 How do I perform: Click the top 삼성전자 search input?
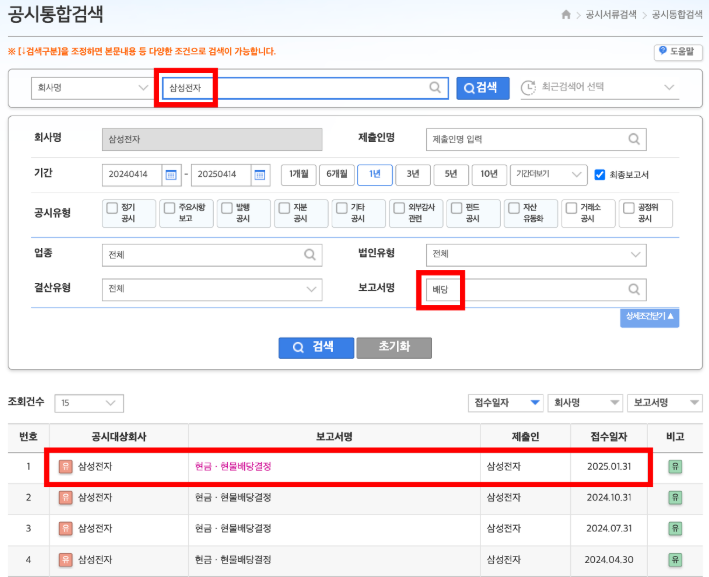coord(305,88)
